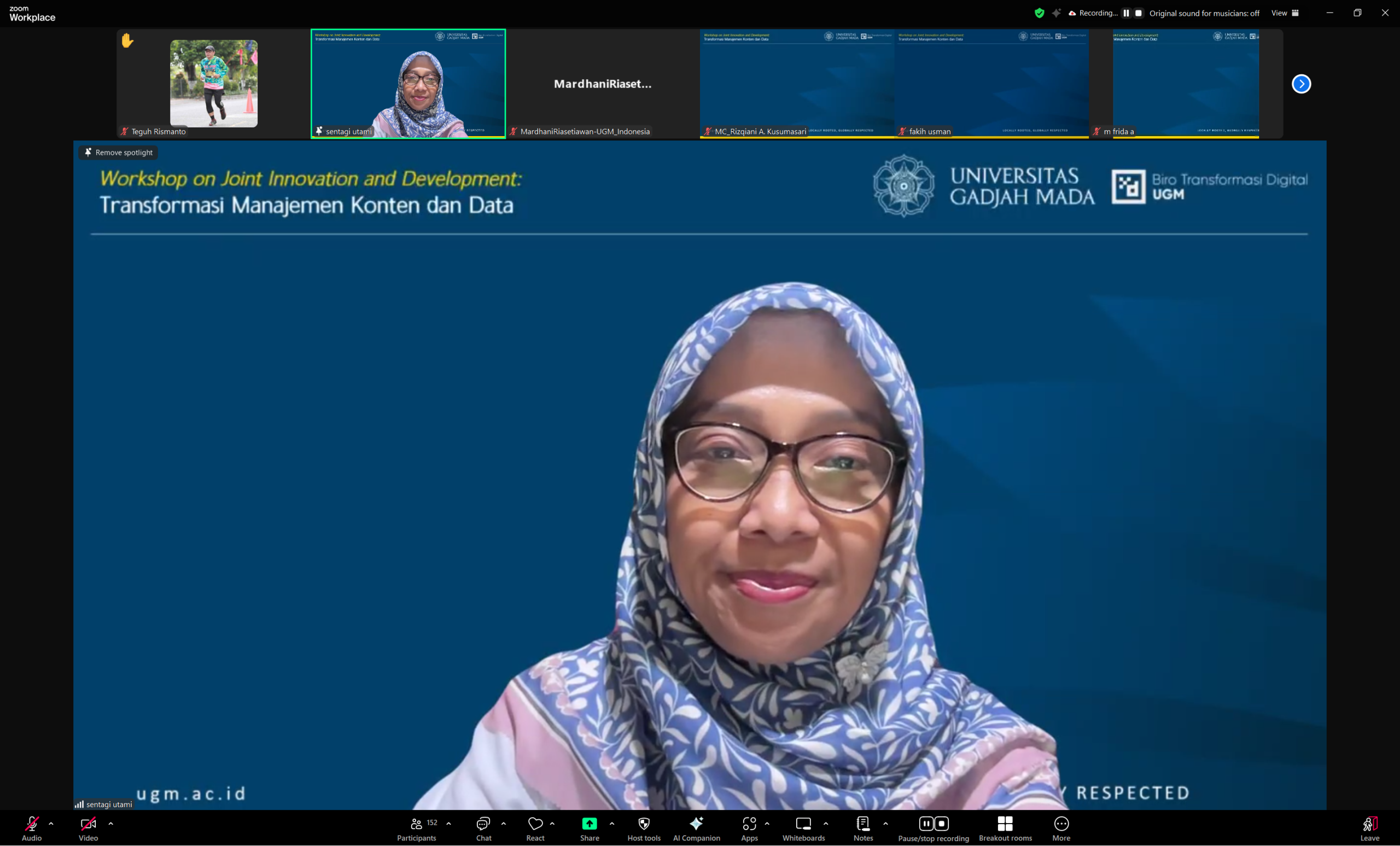Open Breakout rooms

point(1005,825)
